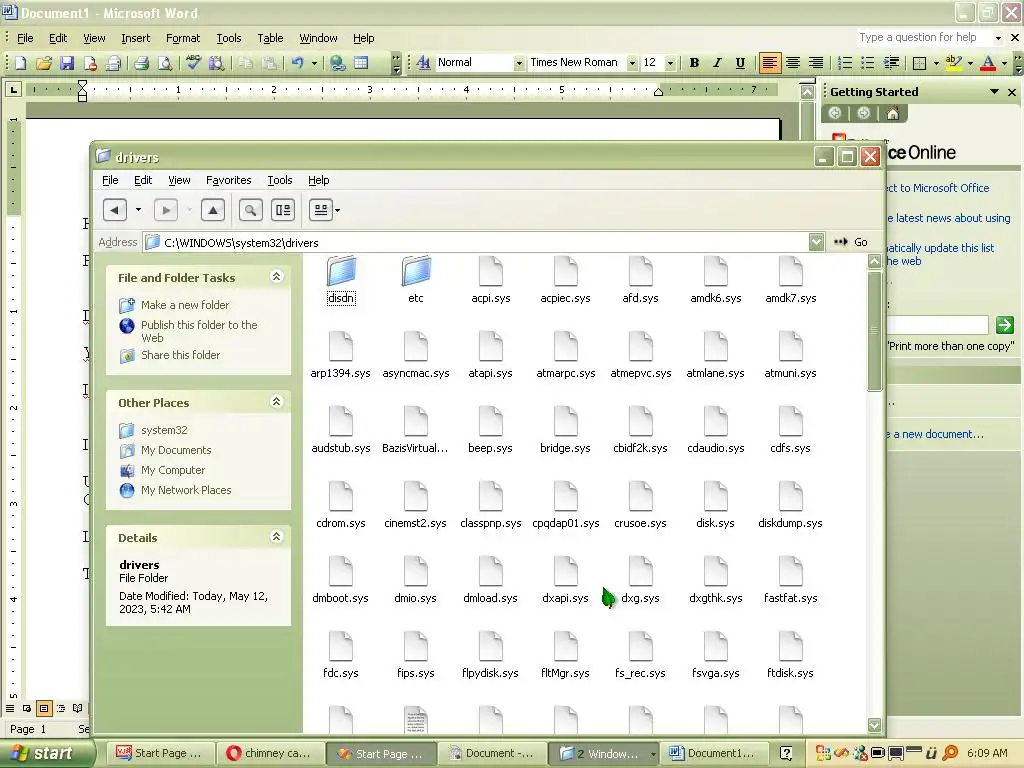Click the Font Color red A swatch
This screenshot has height=768, width=1024.
click(988, 63)
